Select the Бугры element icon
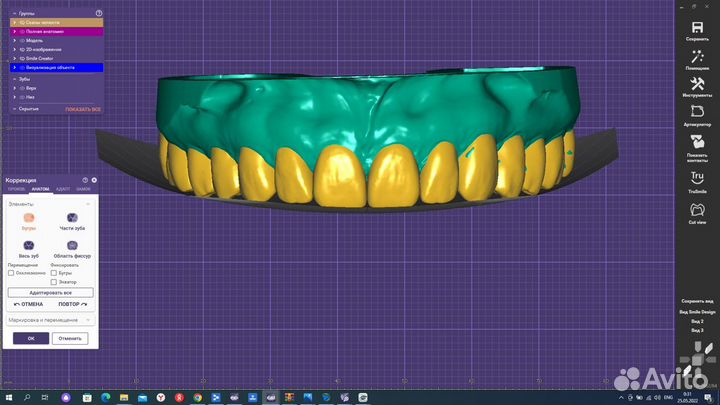The image size is (720, 405). [29, 217]
